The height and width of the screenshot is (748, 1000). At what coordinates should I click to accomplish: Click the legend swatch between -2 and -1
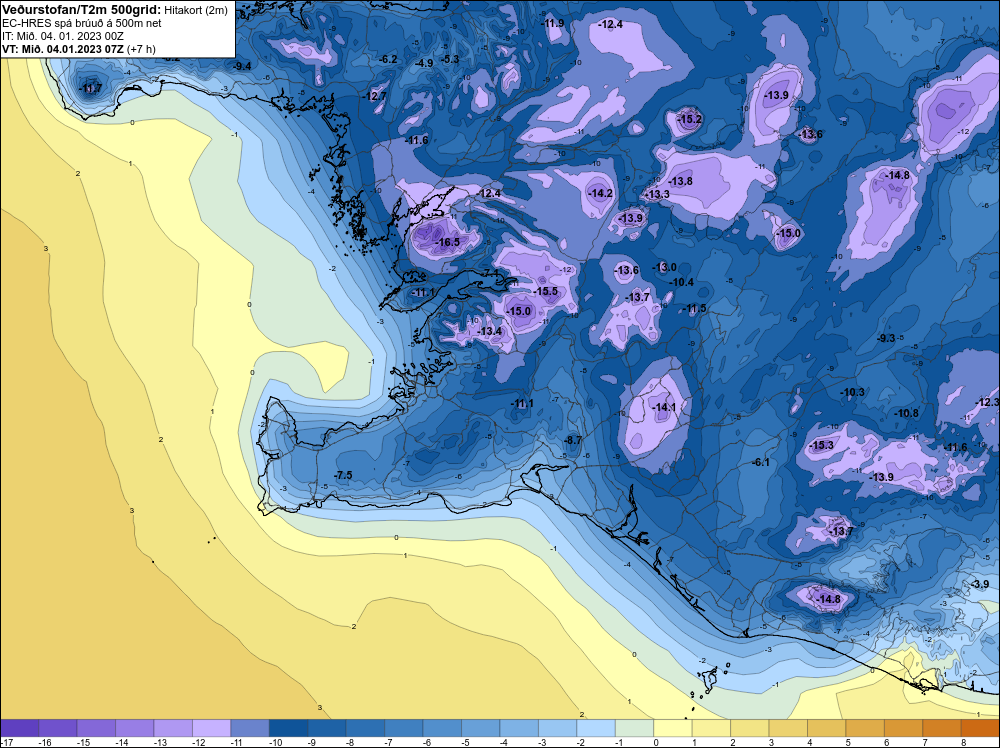[x=596, y=728]
